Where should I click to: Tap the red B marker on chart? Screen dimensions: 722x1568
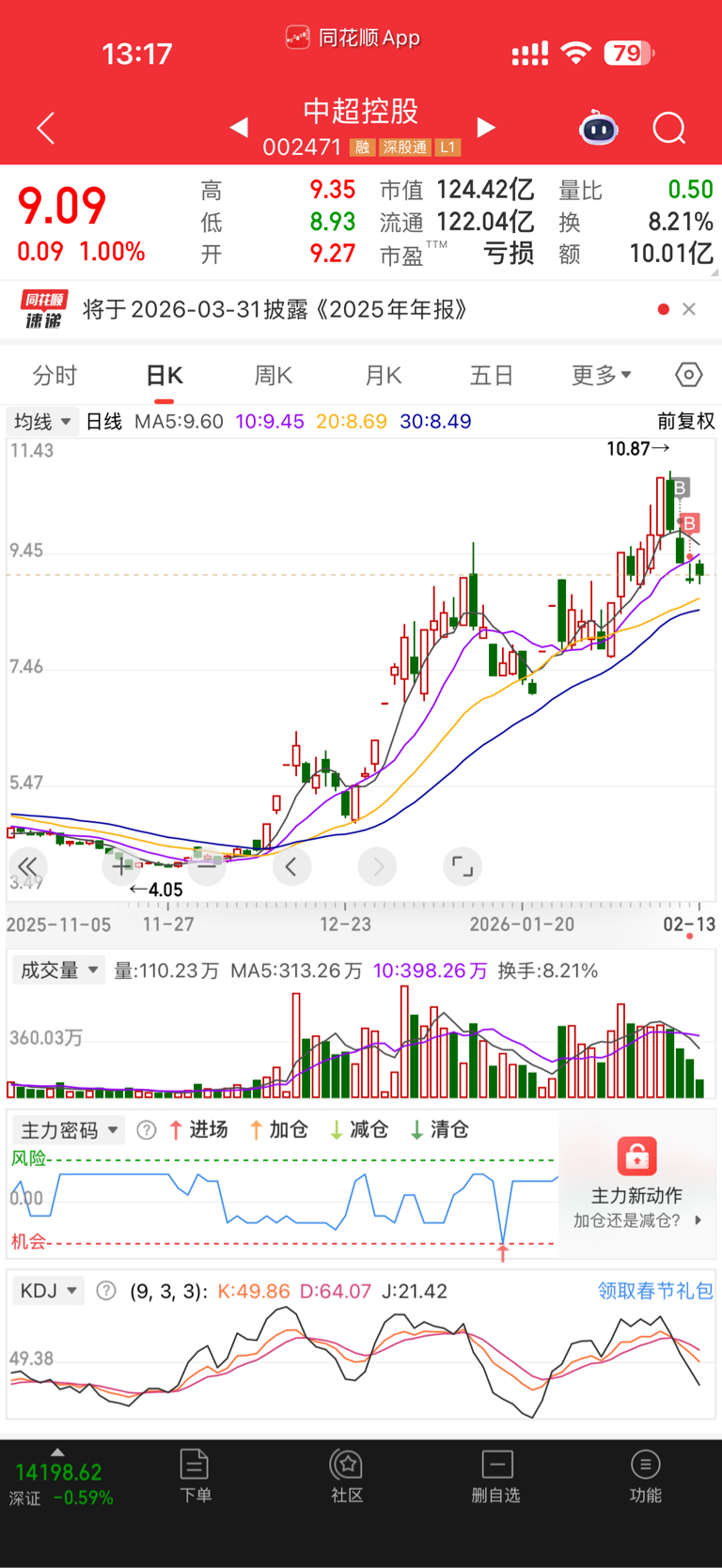[690, 523]
